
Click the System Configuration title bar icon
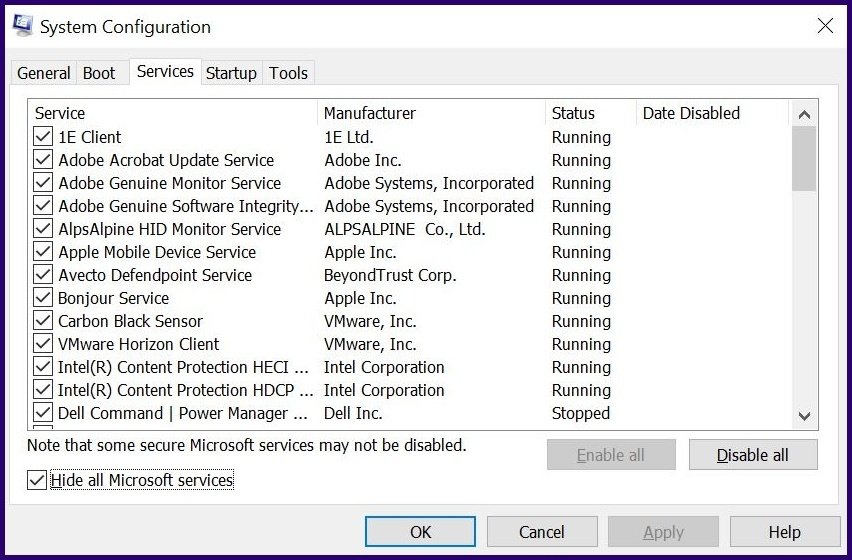click(x=23, y=26)
